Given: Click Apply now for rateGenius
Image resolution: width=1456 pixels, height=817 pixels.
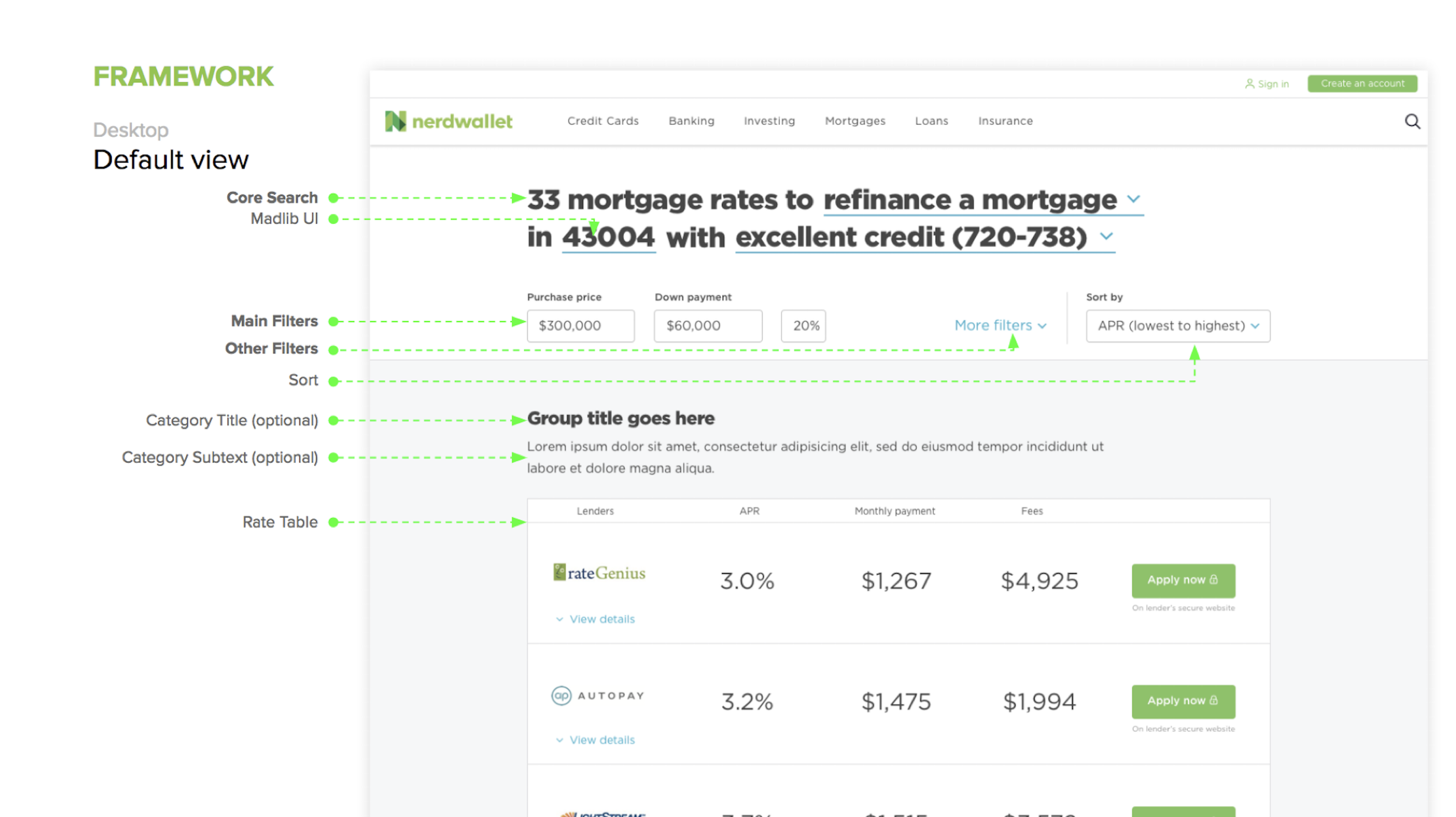Looking at the screenshot, I should pos(1182,580).
